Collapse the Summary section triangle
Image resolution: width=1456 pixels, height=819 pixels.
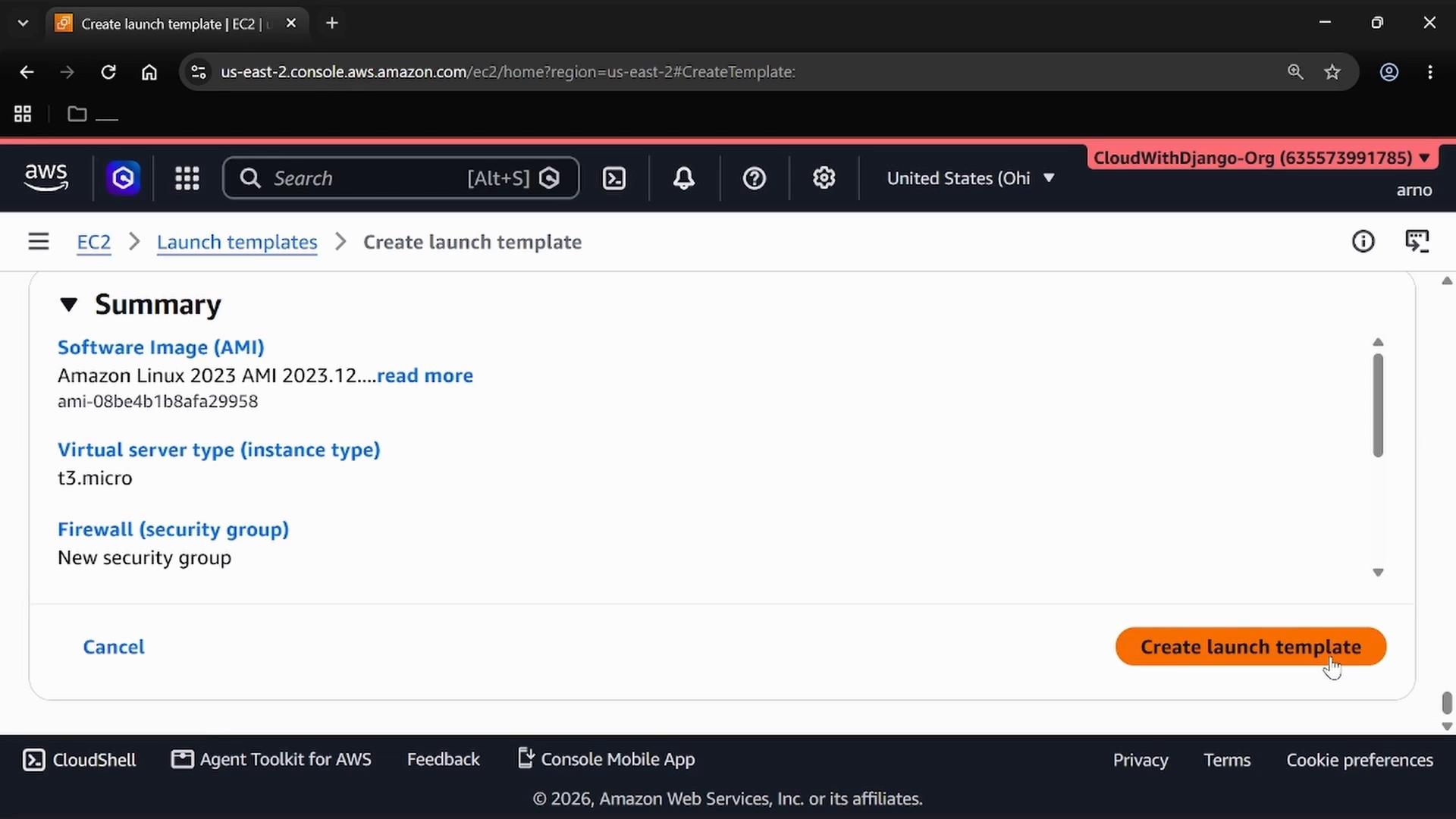(x=68, y=305)
